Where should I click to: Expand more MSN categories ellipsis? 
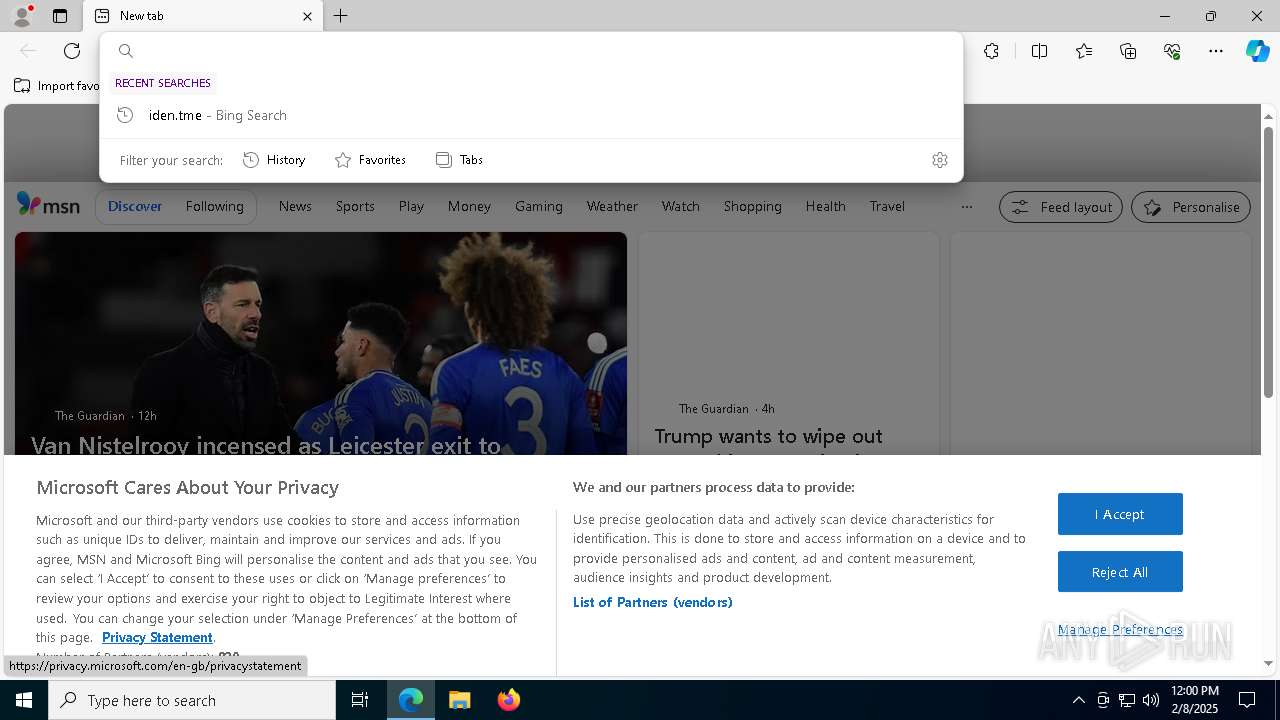[x=966, y=207]
